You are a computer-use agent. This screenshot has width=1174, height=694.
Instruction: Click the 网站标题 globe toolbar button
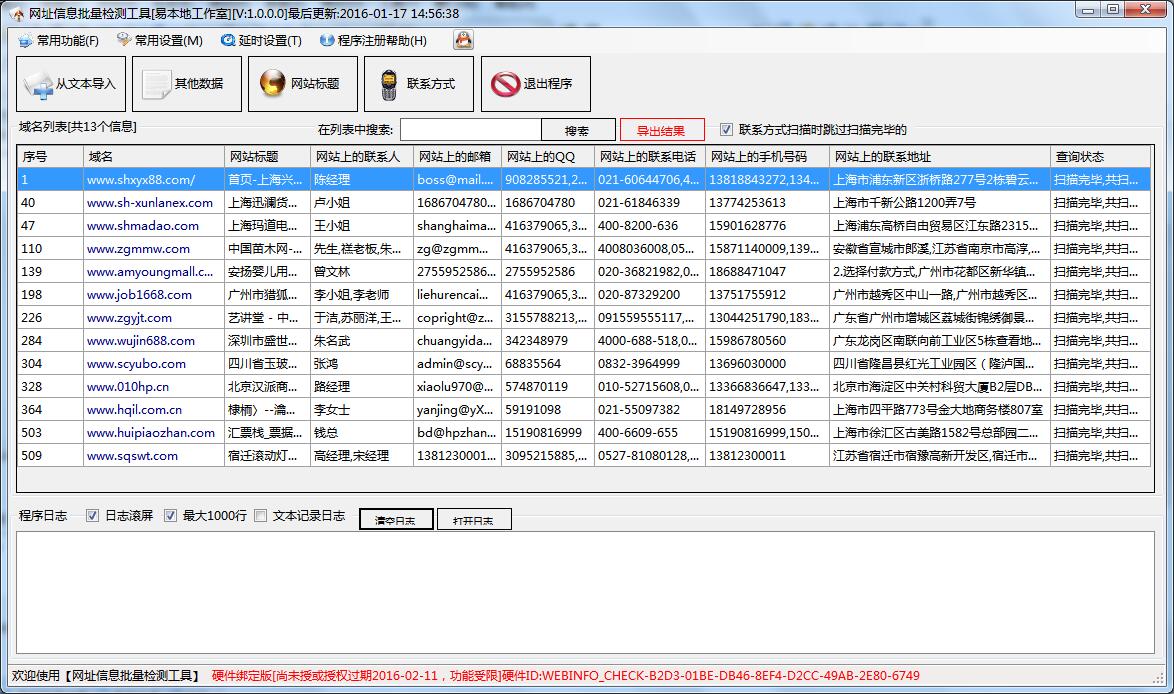[x=303, y=84]
